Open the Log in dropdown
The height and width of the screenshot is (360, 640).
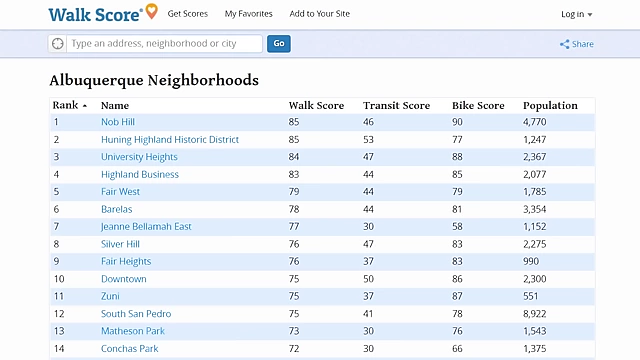[x=576, y=14]
